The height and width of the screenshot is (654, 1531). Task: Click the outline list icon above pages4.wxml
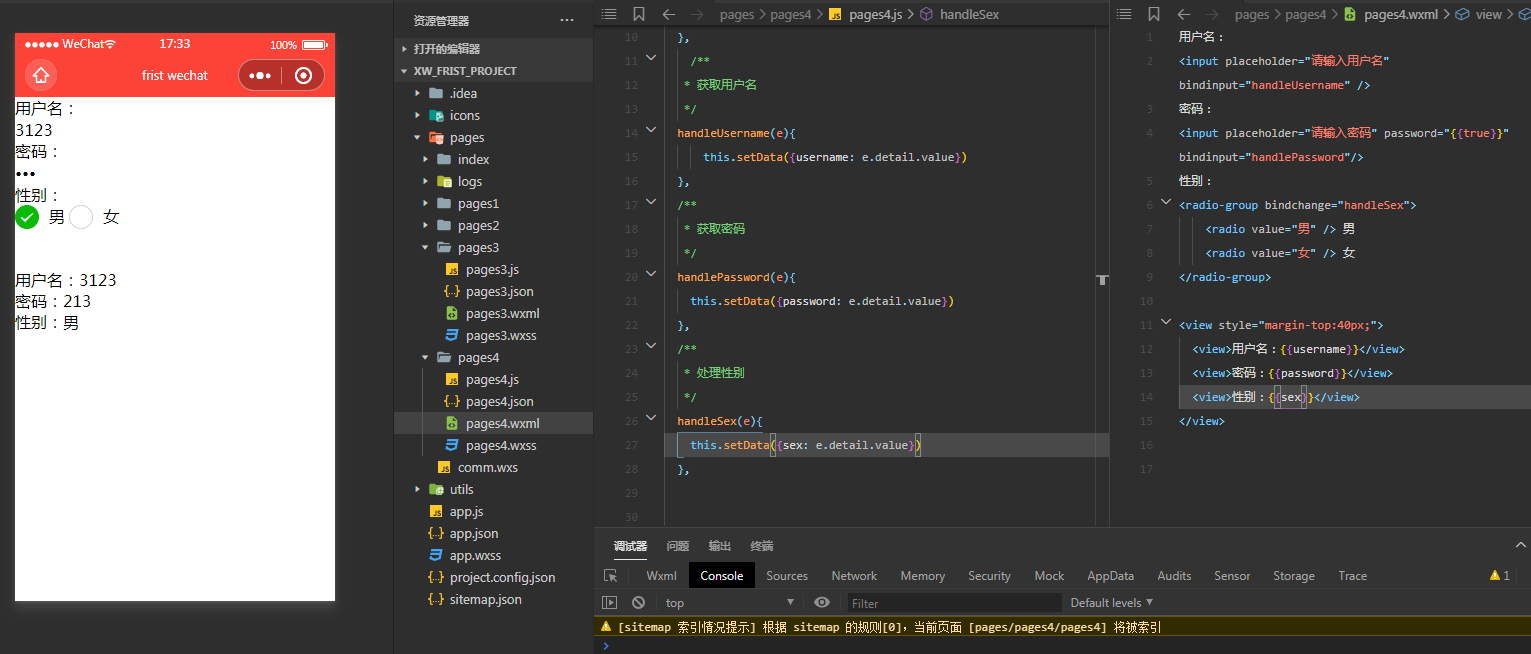click(1124, 14)
